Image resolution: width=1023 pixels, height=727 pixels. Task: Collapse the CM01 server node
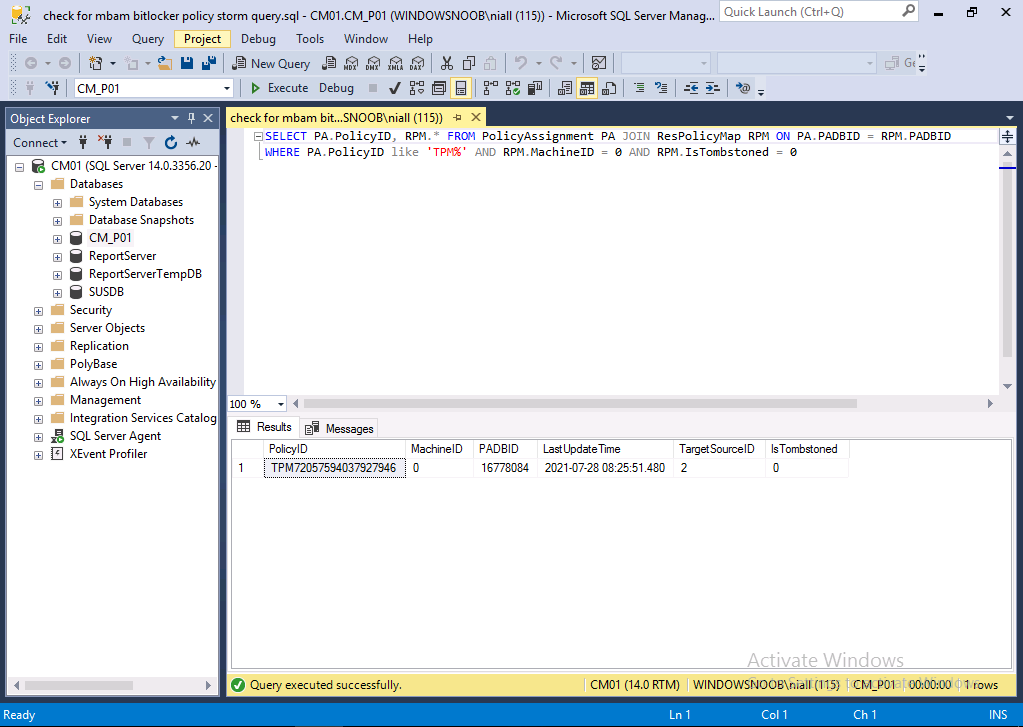(x=20, y=167)
